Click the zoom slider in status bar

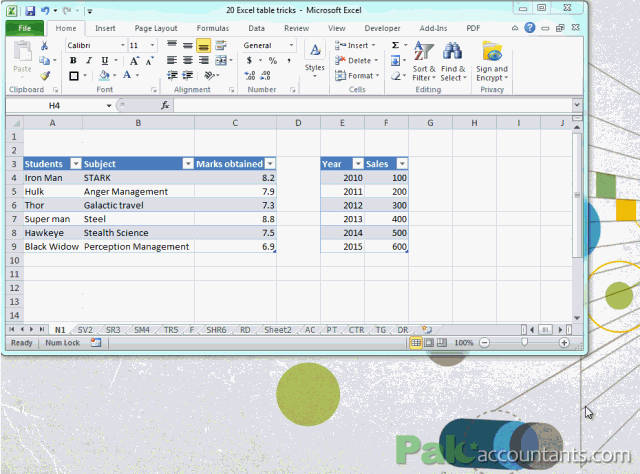(x=524, y=343)
